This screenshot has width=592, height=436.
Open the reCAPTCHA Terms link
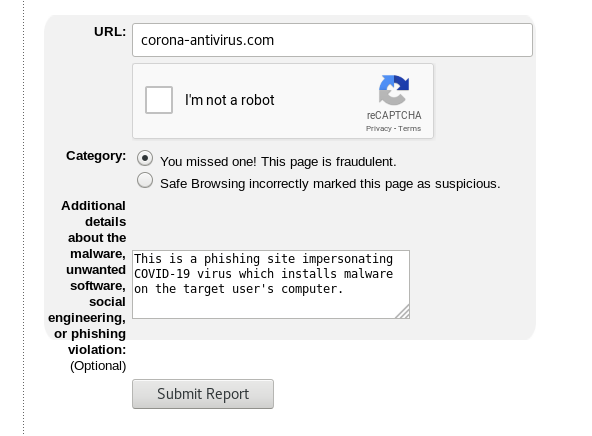point(409,129)
